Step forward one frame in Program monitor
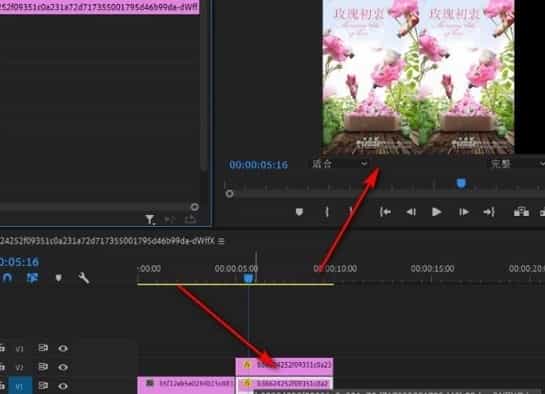545x394 pixels. coord(464,212)
